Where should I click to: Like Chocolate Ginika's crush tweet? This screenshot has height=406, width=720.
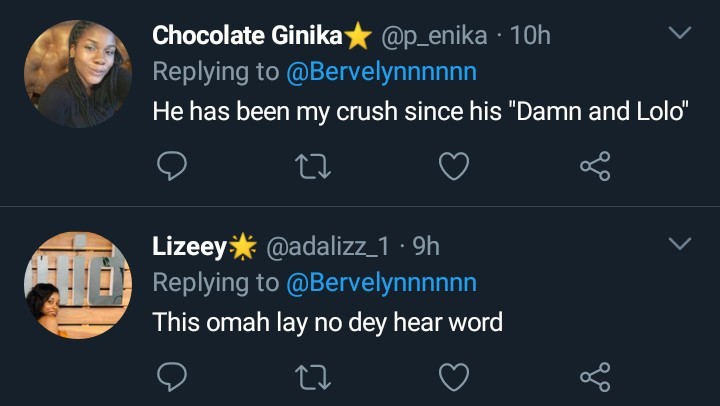coord(454,167)
